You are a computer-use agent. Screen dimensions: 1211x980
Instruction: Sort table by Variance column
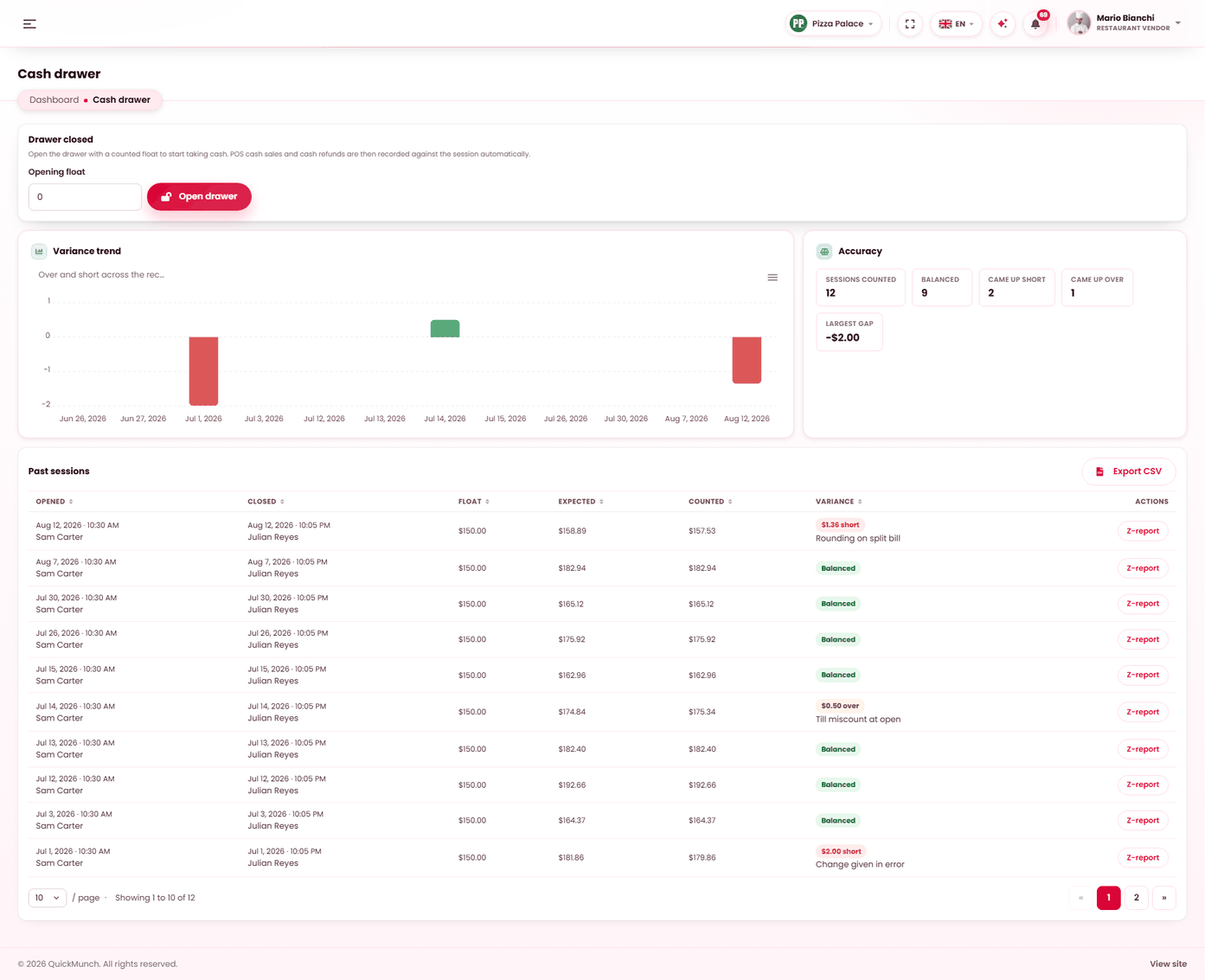838,502
